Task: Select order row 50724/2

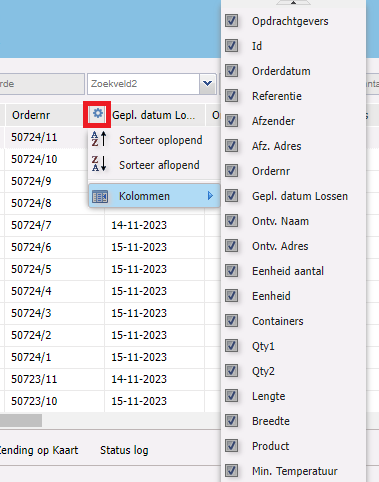Action: (x=31, y=335)
